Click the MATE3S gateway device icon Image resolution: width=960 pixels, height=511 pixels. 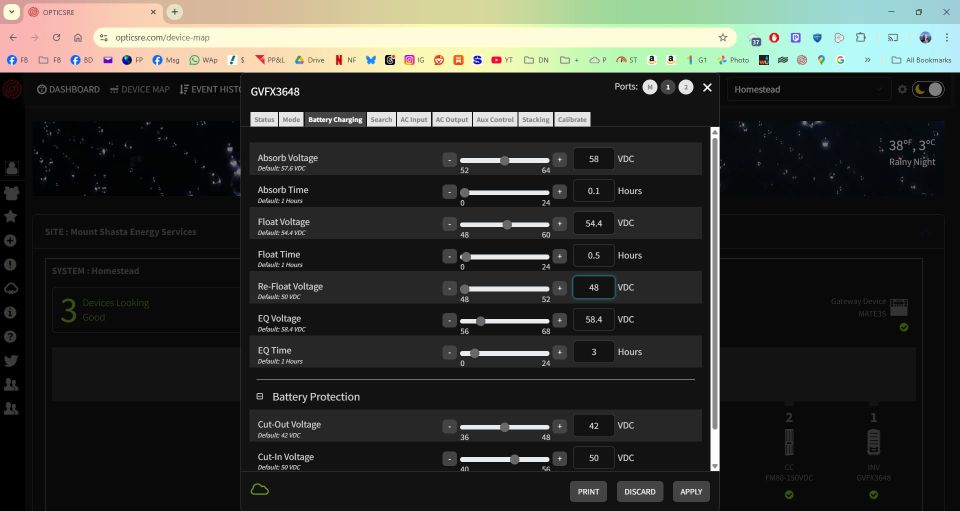tap(898, 305)
